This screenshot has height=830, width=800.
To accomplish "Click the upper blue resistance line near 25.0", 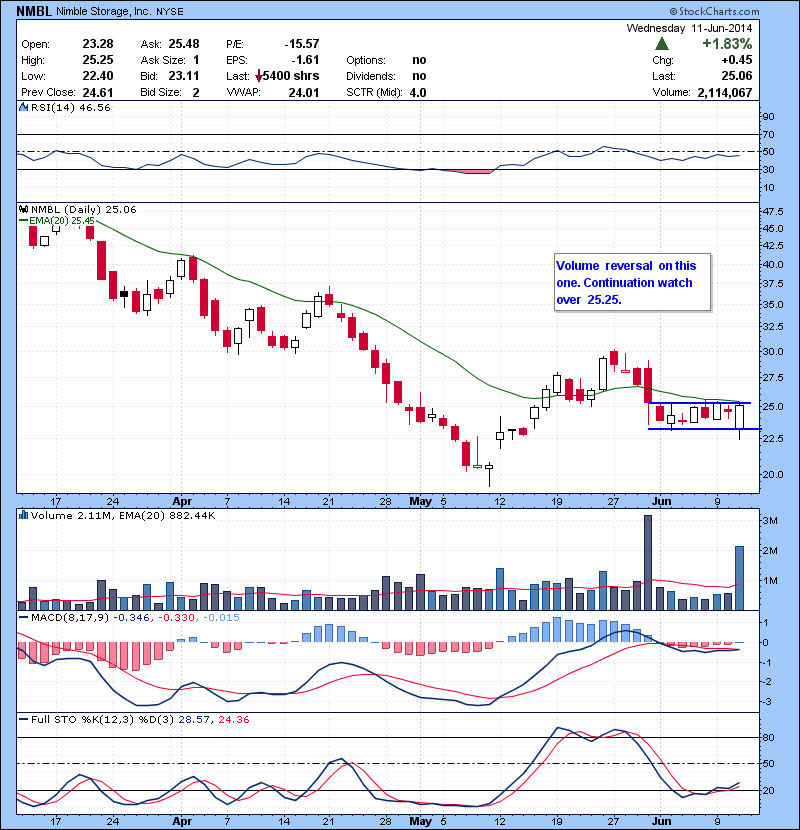I will (x=699, y=403).
